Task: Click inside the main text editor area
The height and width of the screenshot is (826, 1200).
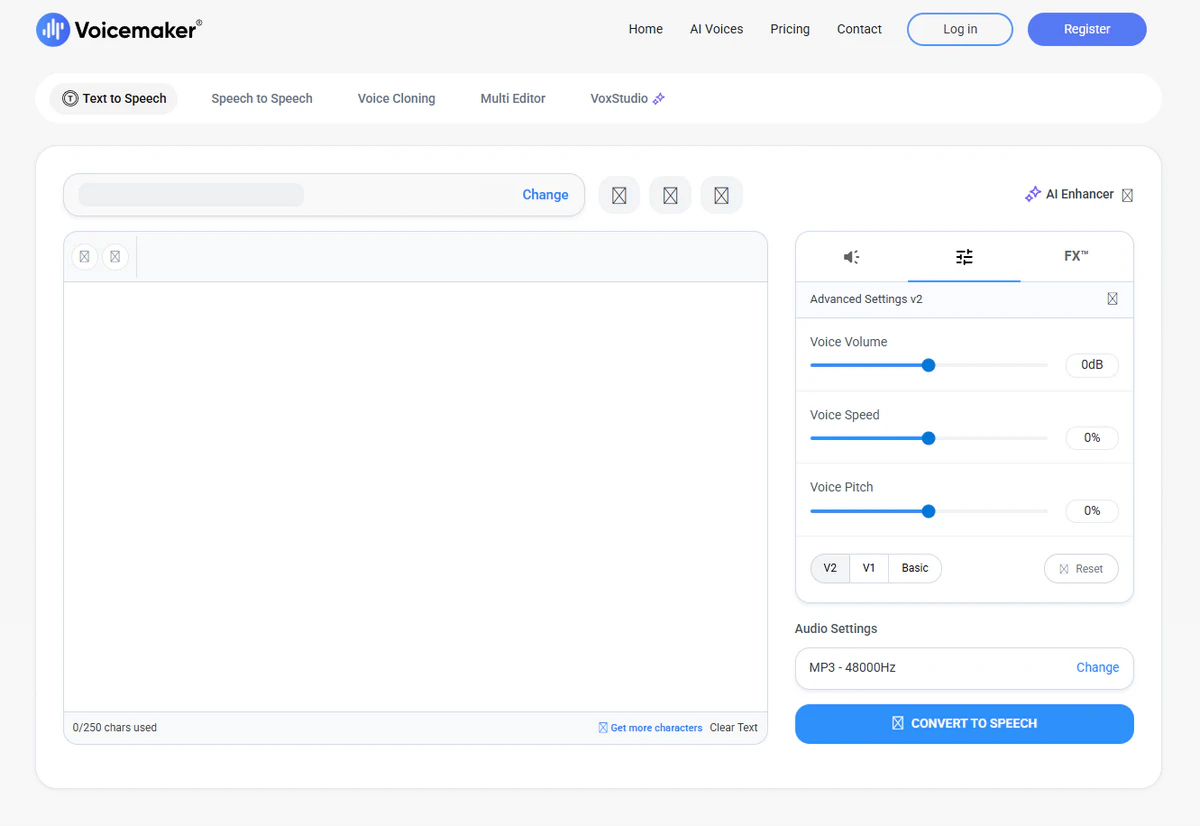Action: tap(415, 495)
